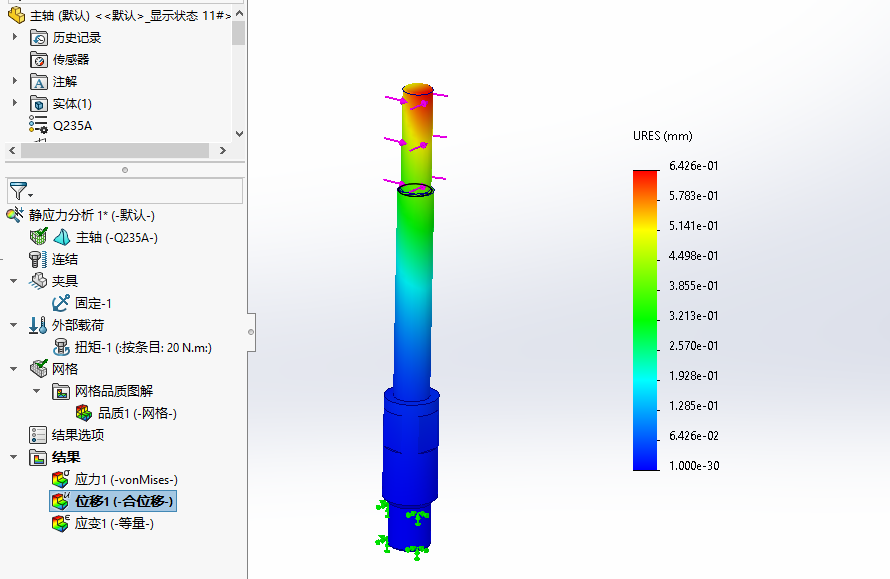Select 扭矩-1 20 N.m load item

tap(143, 347)
